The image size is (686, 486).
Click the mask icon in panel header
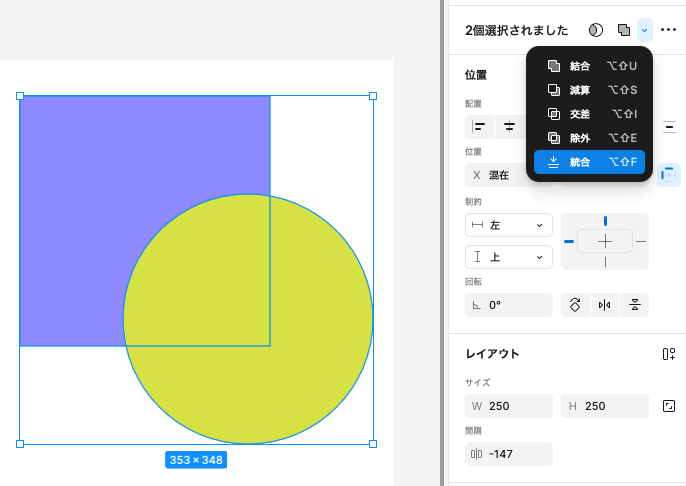pyautogui.click(x=596, y=30)
